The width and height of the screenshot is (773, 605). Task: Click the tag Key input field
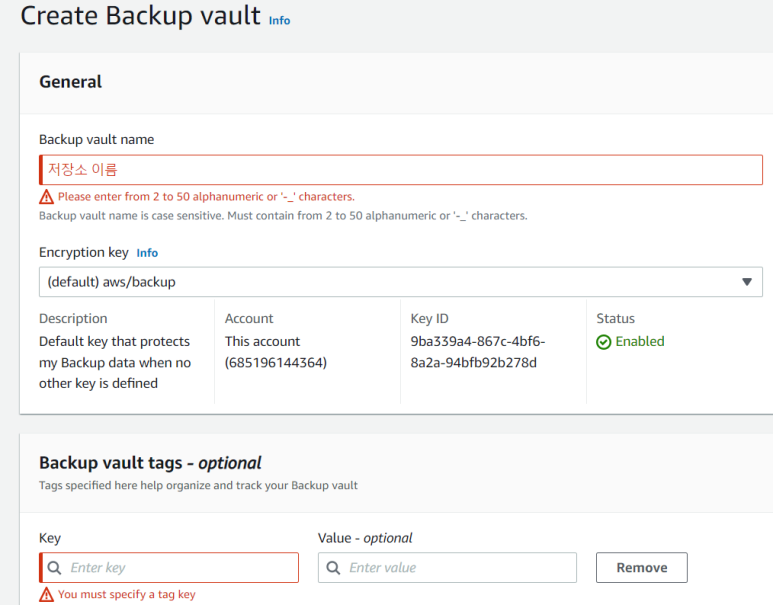point(169,568)
